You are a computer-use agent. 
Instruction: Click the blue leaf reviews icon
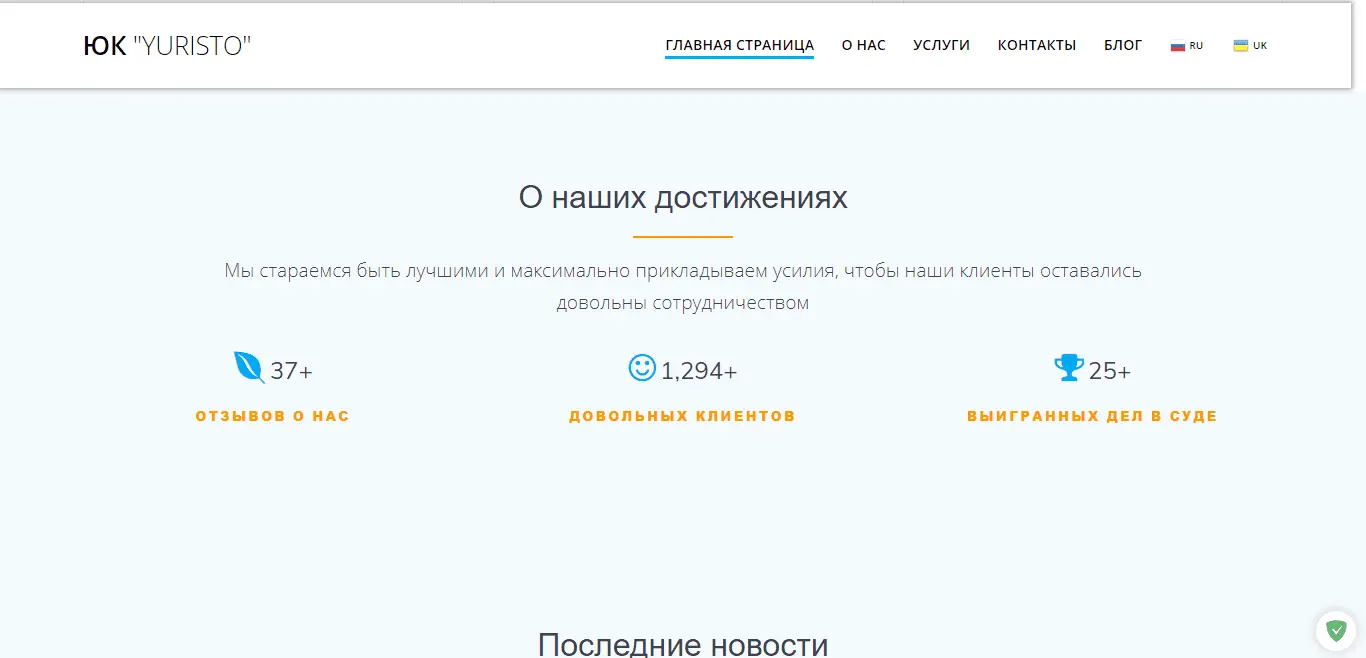click(248, 368)
